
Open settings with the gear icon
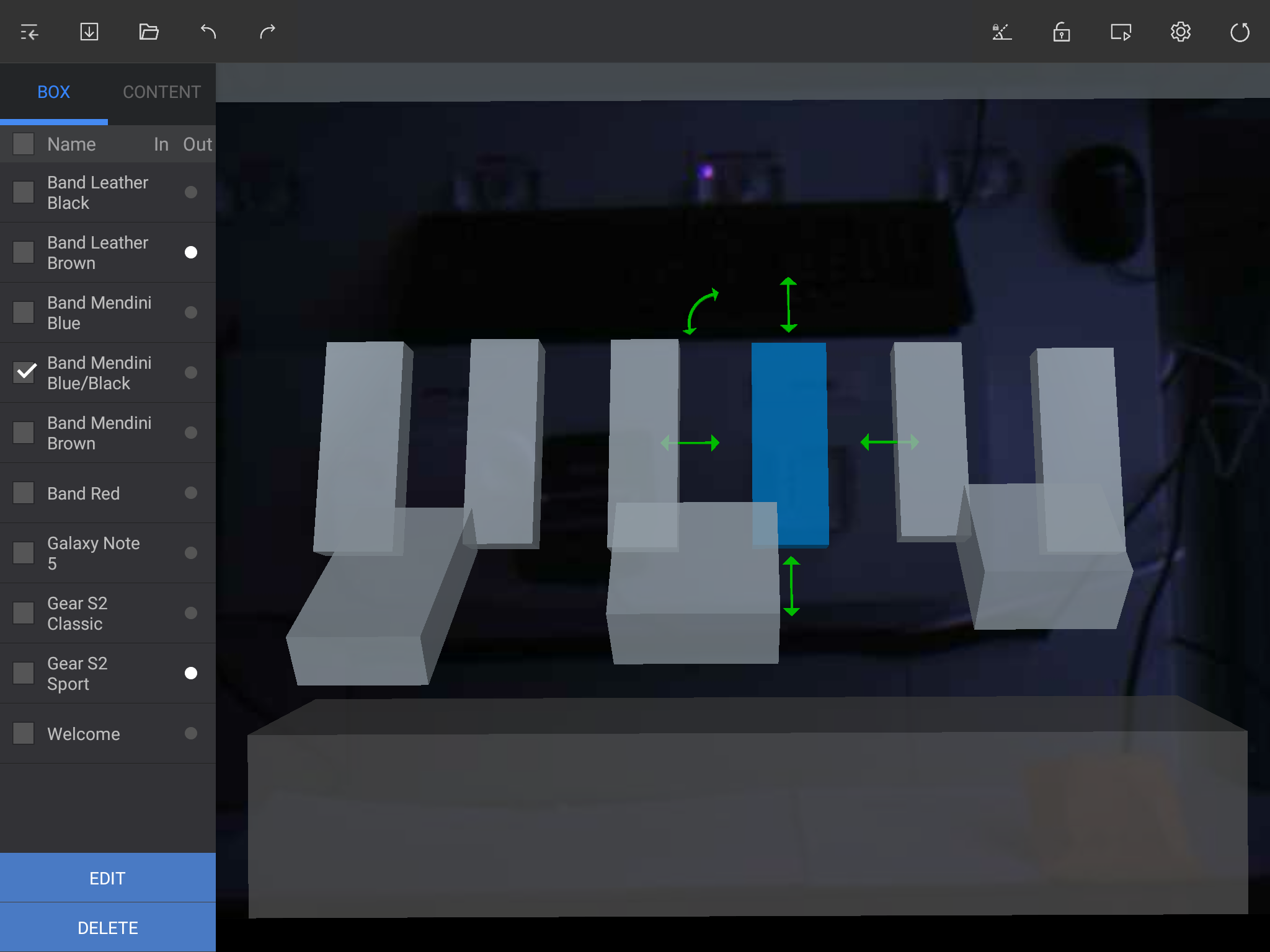coord(1180,32)
